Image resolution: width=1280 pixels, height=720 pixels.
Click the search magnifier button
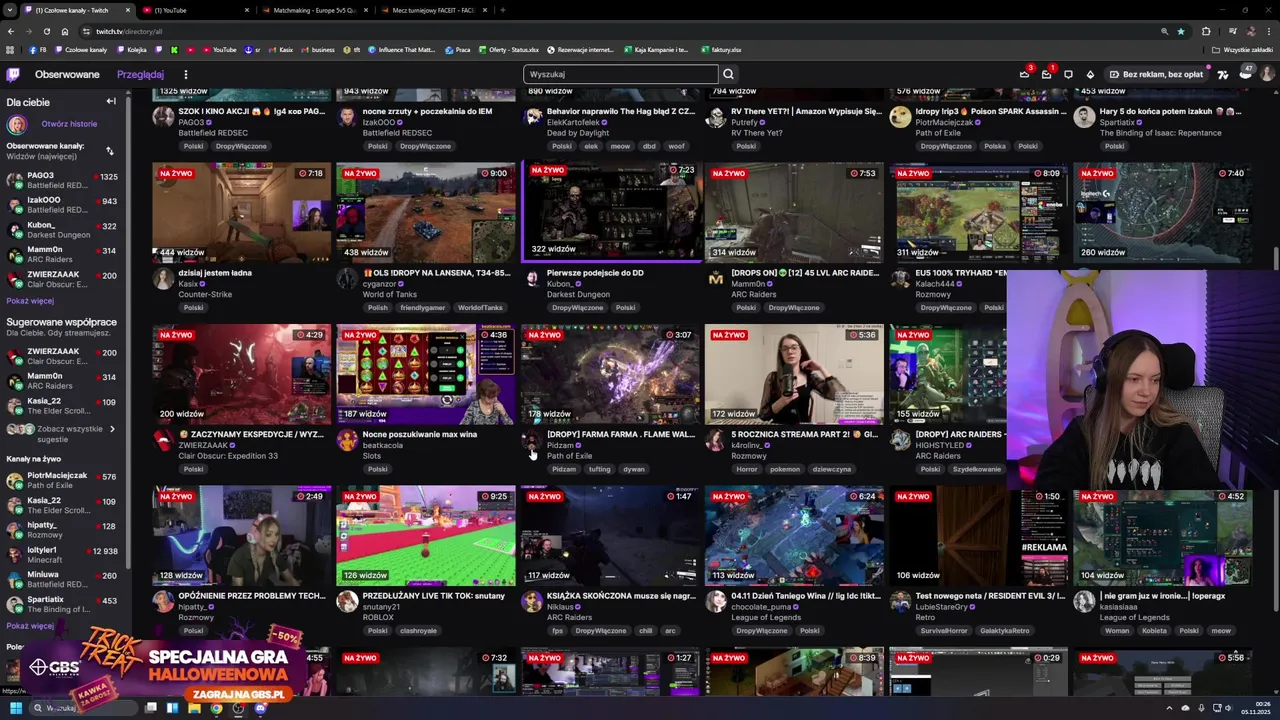[728, 74]
